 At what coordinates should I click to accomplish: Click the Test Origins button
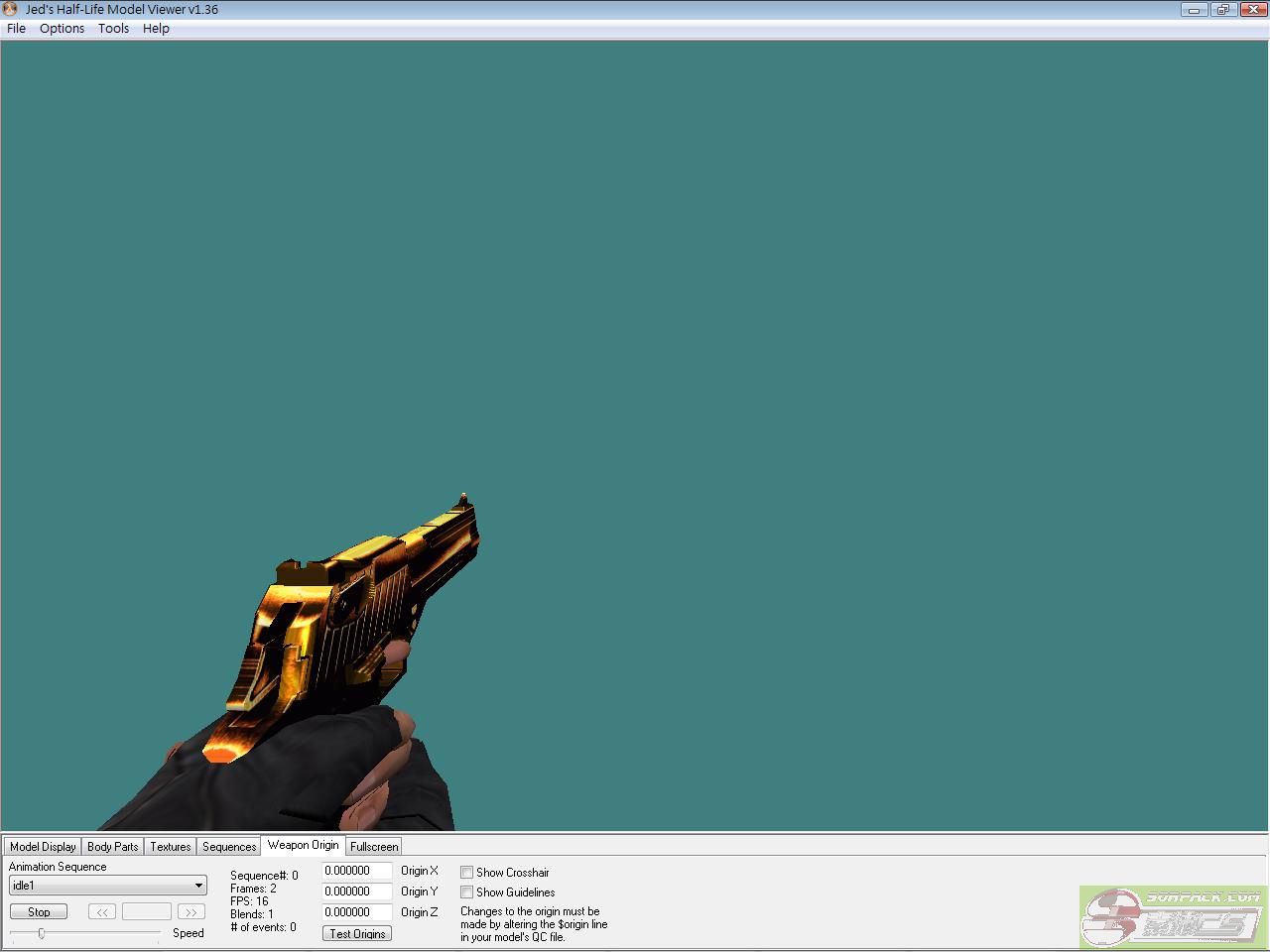coord(357,934)
